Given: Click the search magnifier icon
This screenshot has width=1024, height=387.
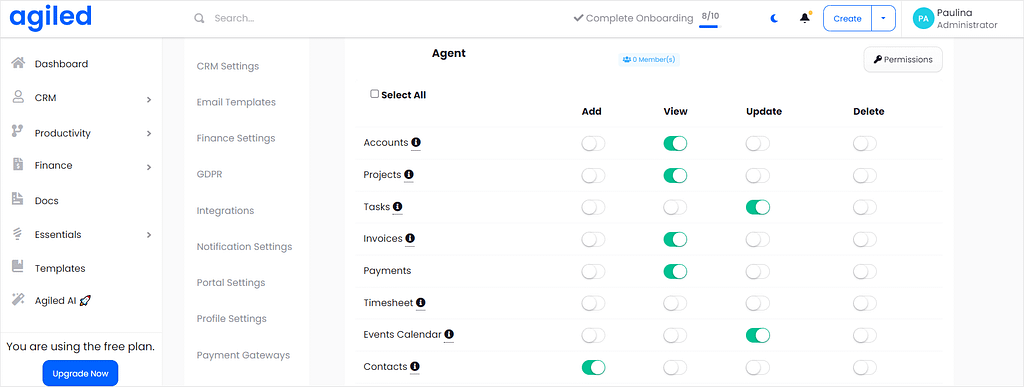Looking at the screenshot, I should click(199, 18).
